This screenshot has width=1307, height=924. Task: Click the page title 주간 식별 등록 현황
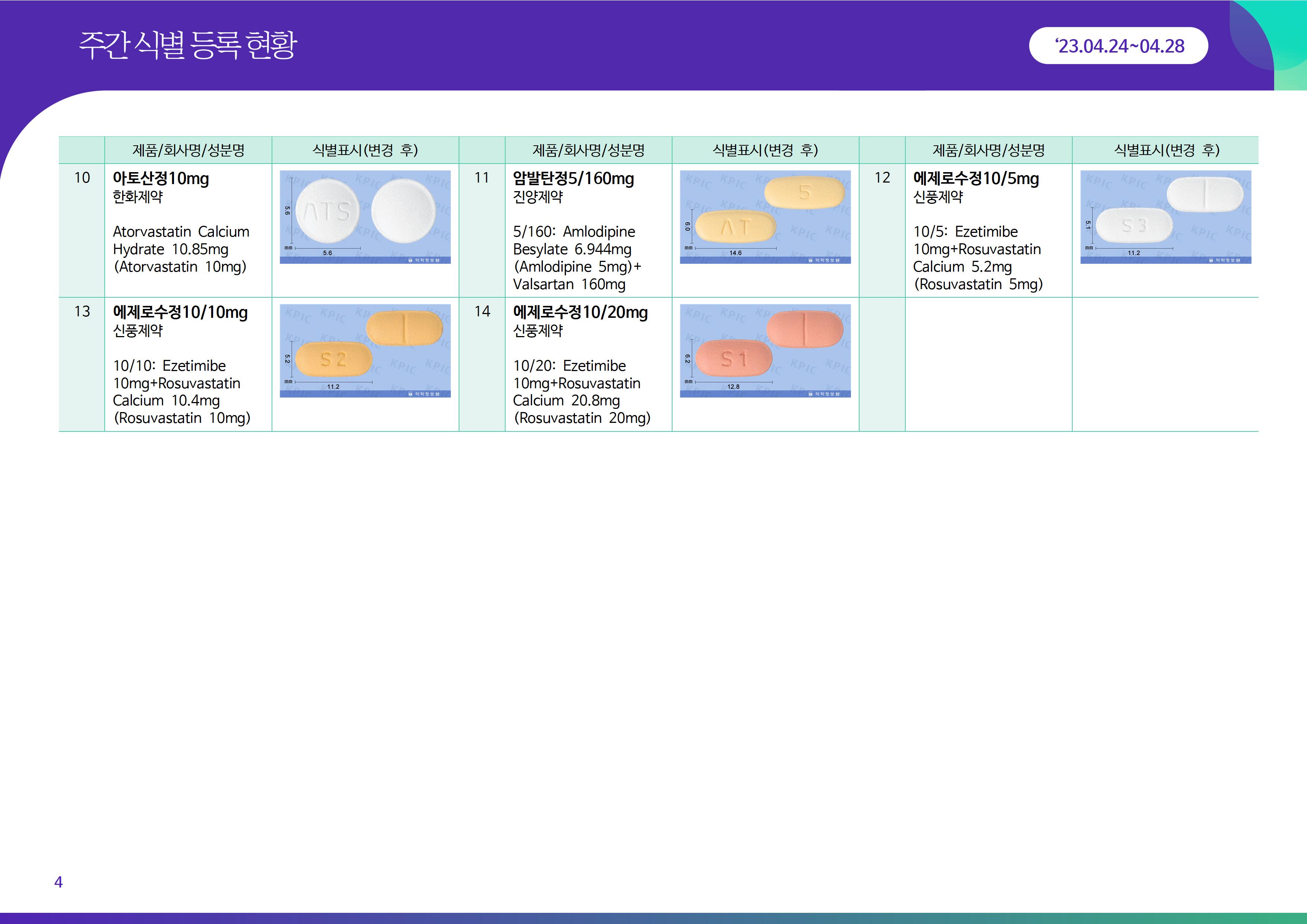188,45
